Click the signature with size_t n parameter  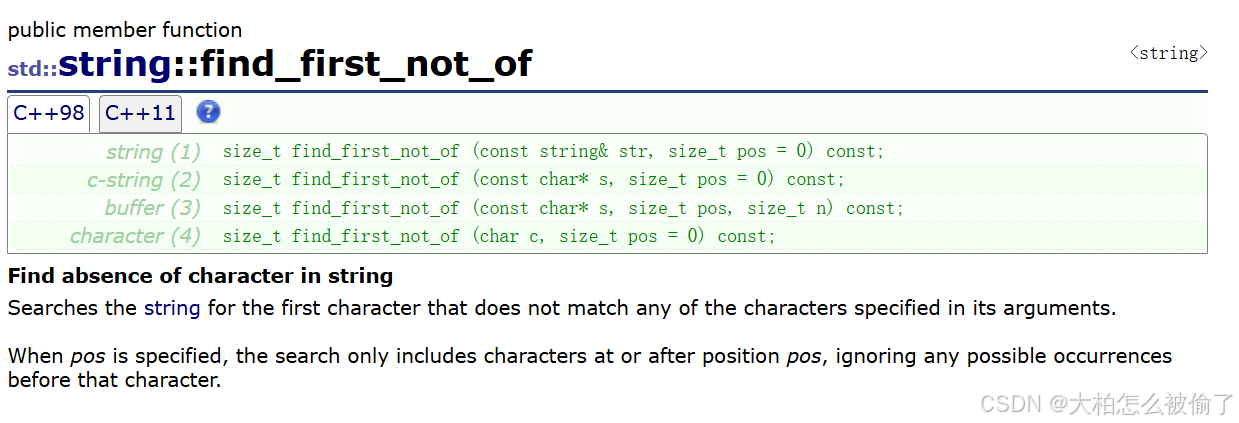tap(563, 208)
